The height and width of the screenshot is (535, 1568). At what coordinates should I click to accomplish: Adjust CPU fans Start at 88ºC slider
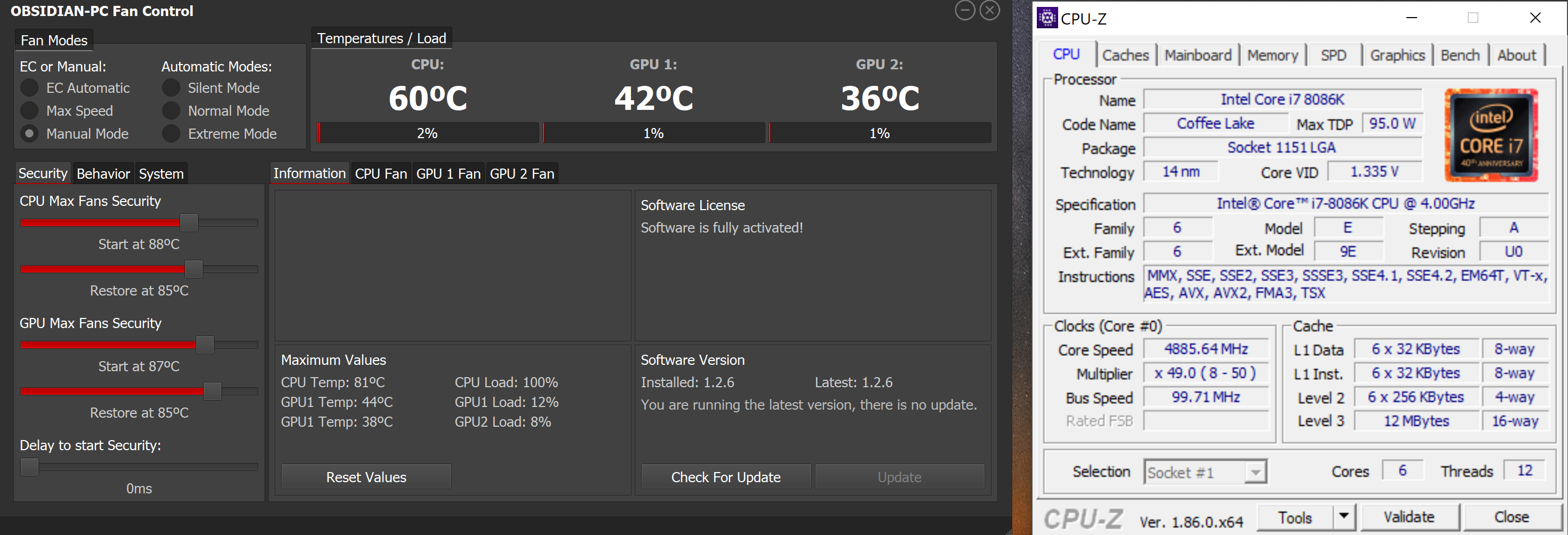189,223
